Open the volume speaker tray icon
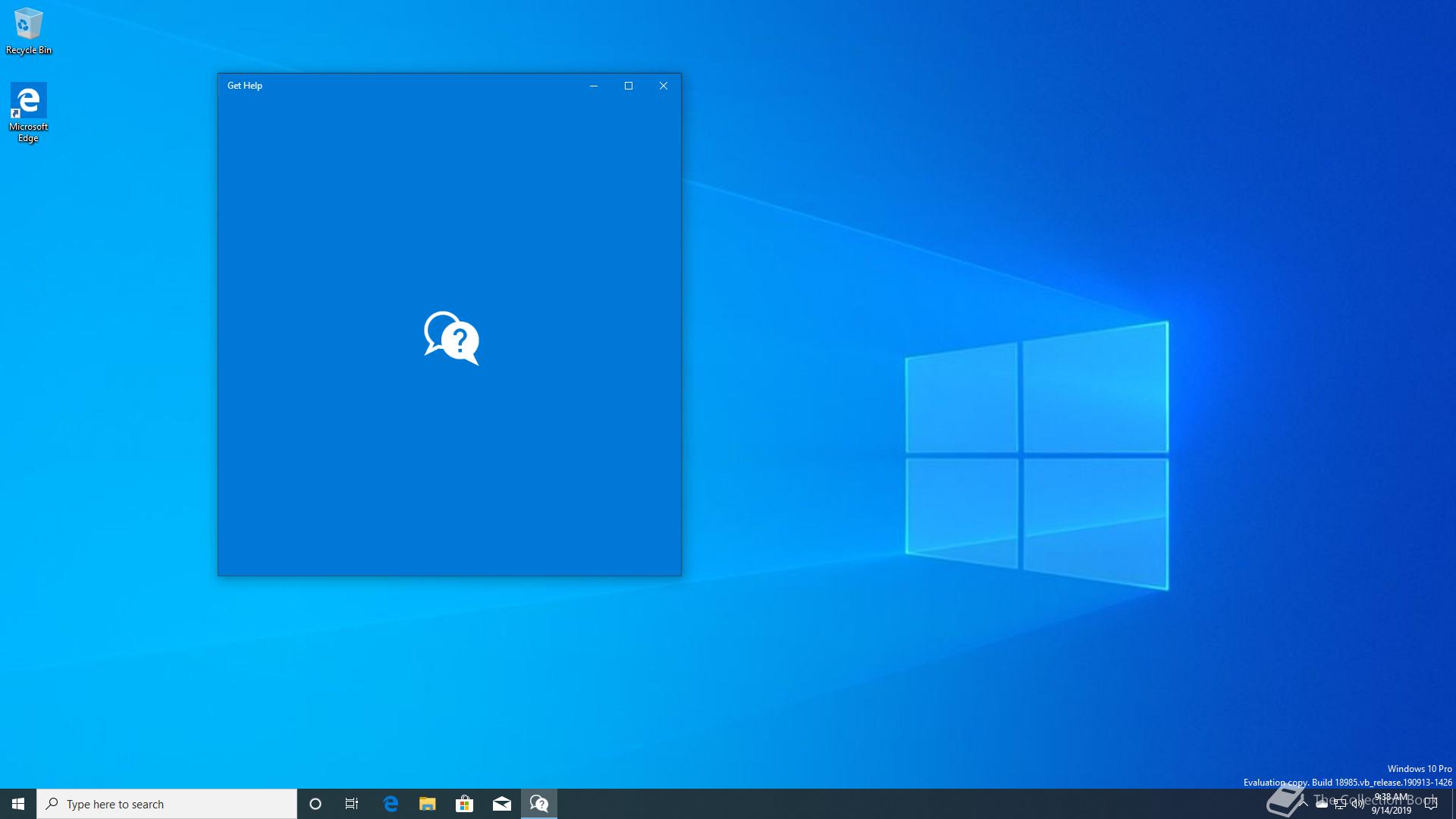This screenshot has height=819, width=1456. (1358, 804)
